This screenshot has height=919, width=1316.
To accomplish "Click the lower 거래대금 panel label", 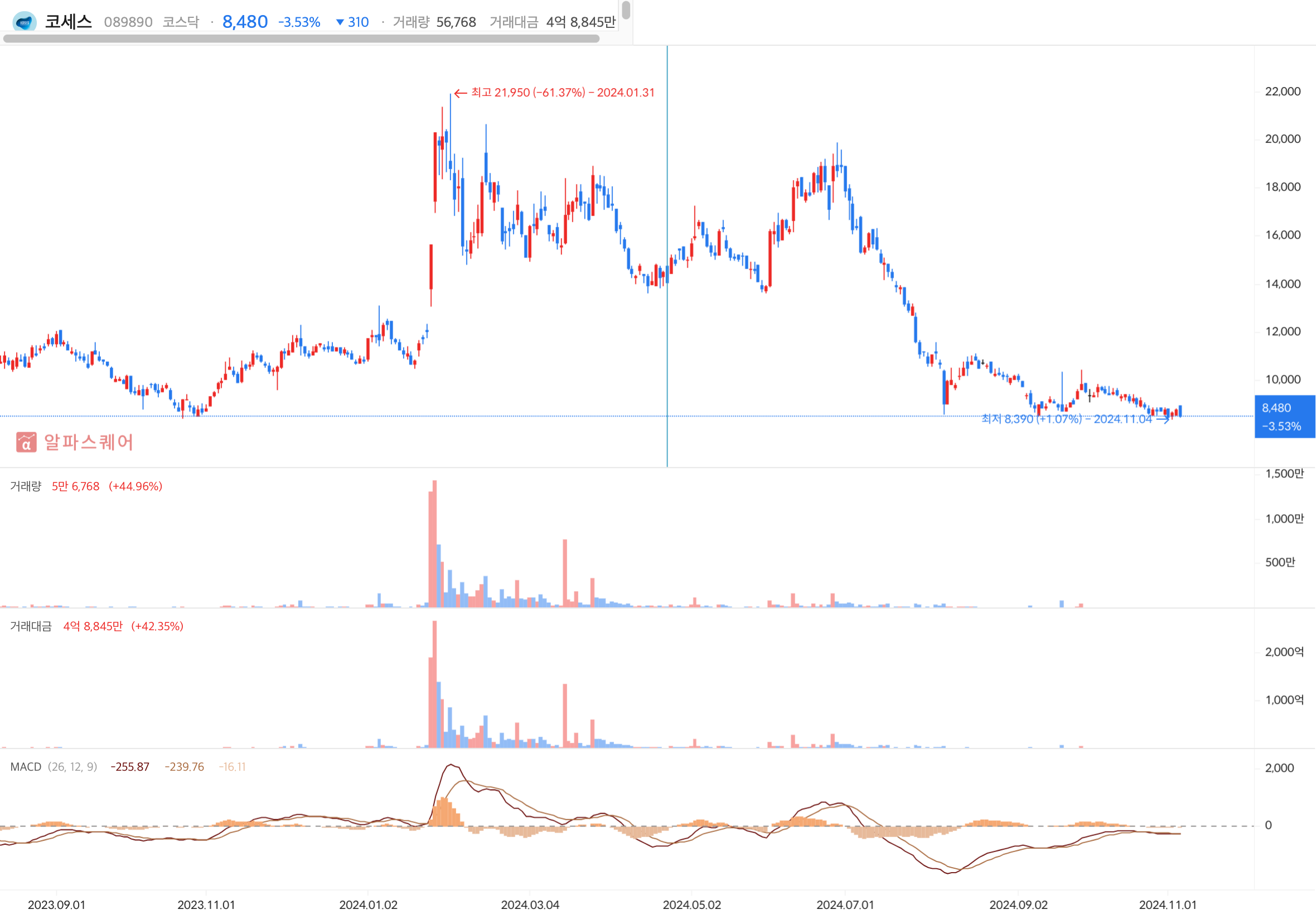I will pos(31,626).
